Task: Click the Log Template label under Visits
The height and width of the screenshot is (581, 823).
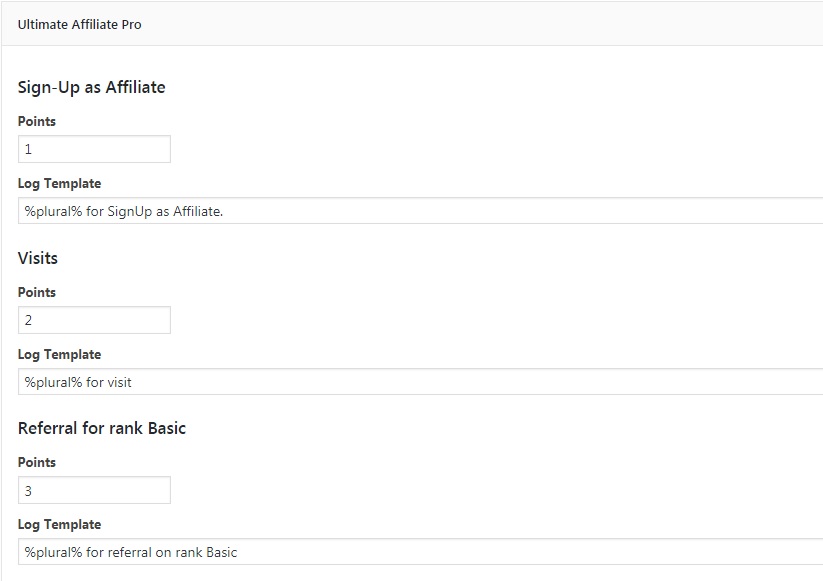Action: point(59,354)
